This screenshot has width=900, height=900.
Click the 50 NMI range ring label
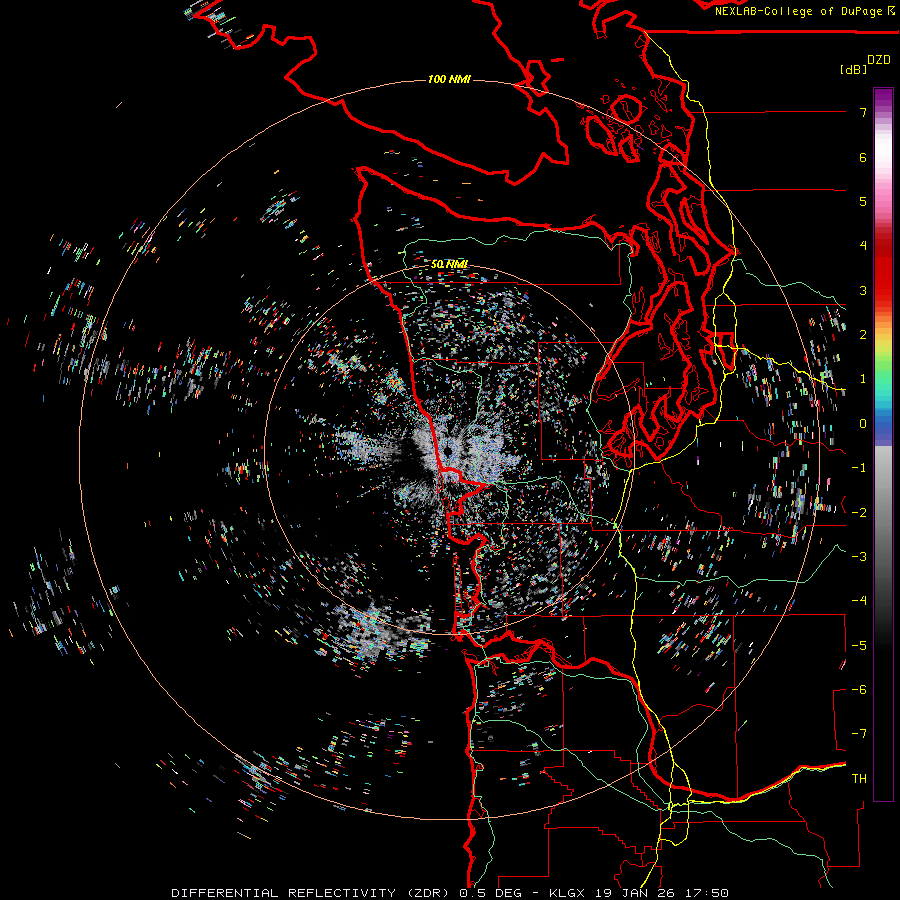[449, 264]
